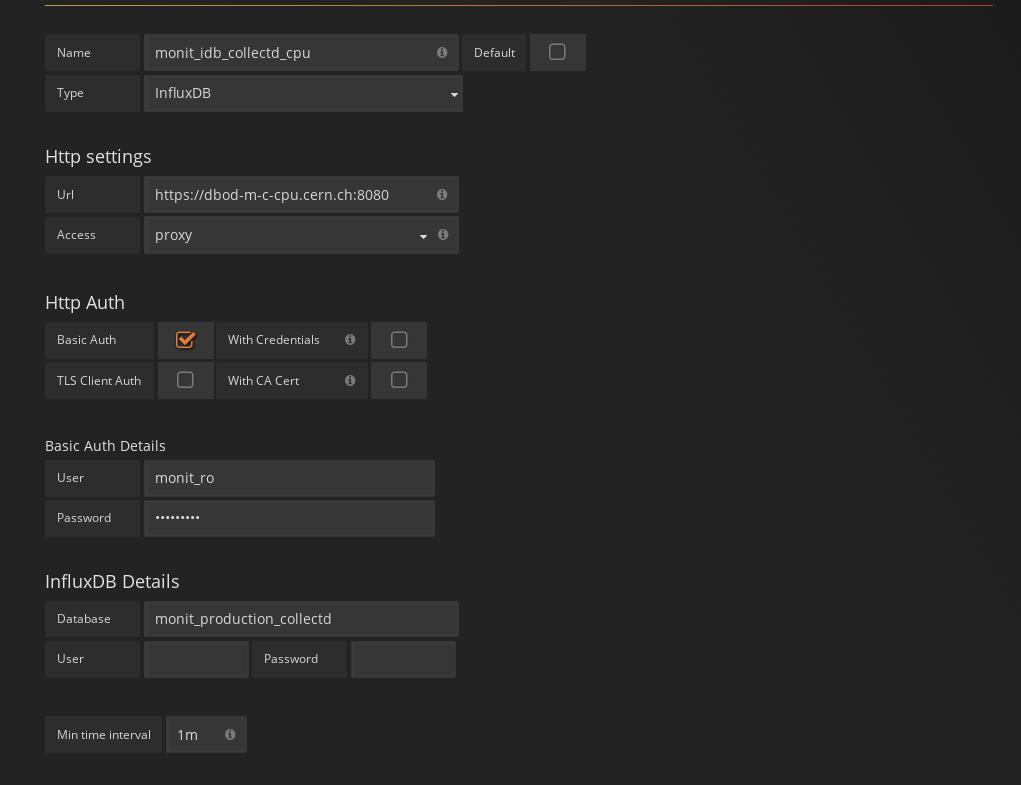This screenshot has width=1021, height=785.
Task: Tick the Default data source checkbox
Action: click(557, 52)
